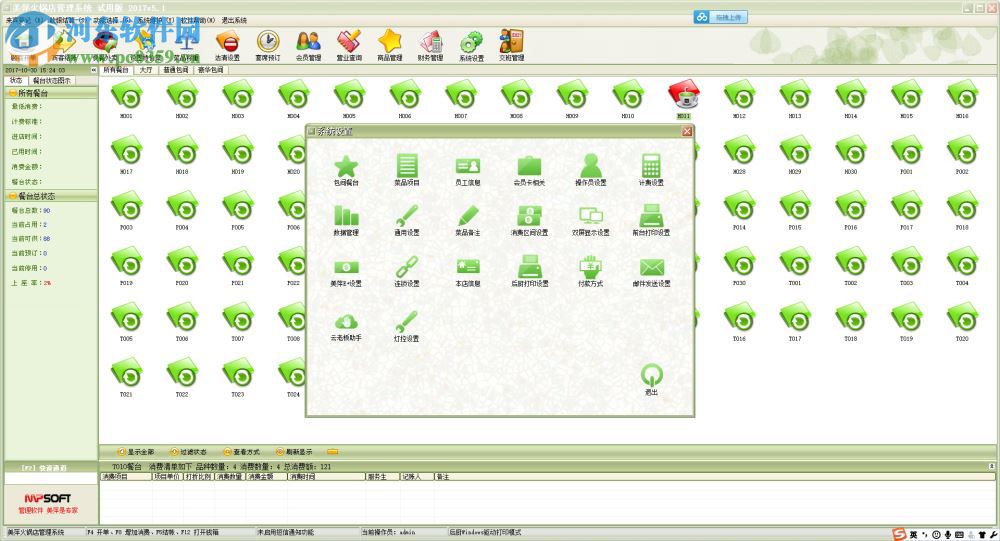Image resolution: width=1000 pixels, height=541 pixels.
Task: Open 消费区间设置 money icon
Action: (x=529, y=217)
